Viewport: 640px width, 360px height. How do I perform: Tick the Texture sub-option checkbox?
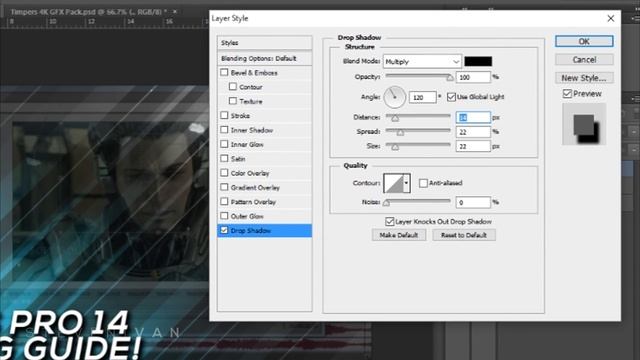(x=233, y=101)
